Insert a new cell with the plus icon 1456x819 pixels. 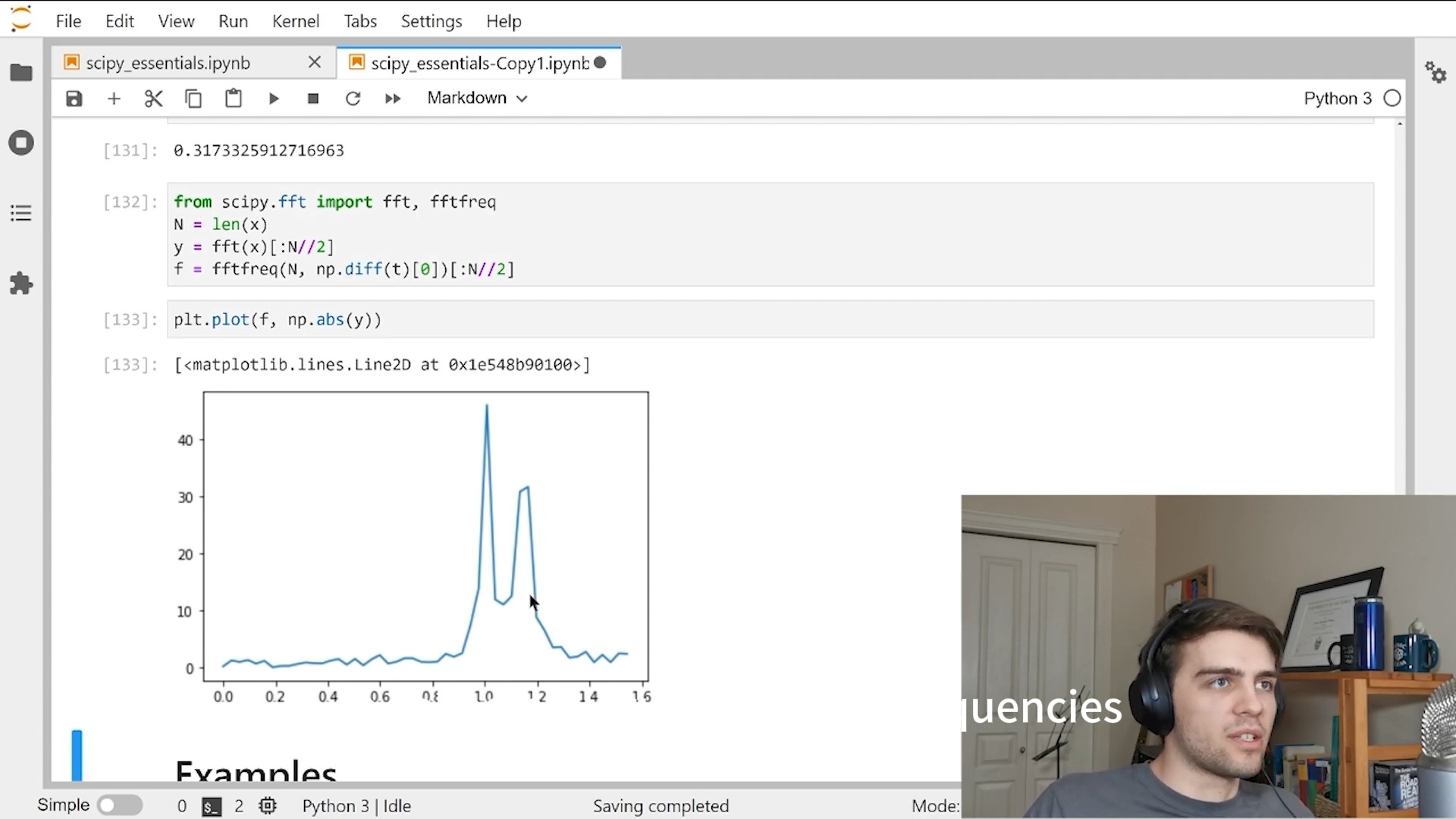coord(114,99)
